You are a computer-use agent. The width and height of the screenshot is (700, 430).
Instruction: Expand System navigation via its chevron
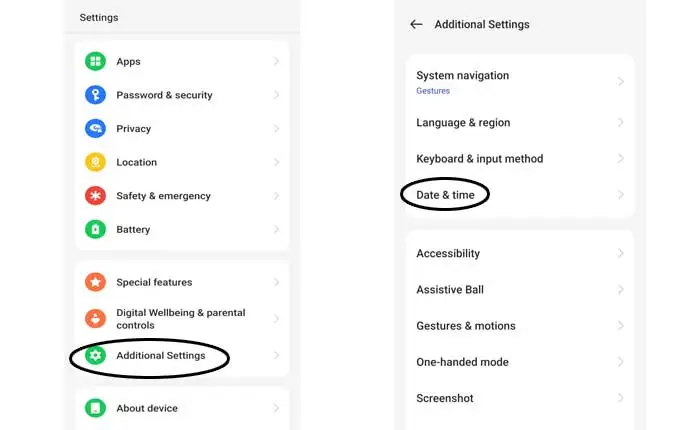[620, 81]
